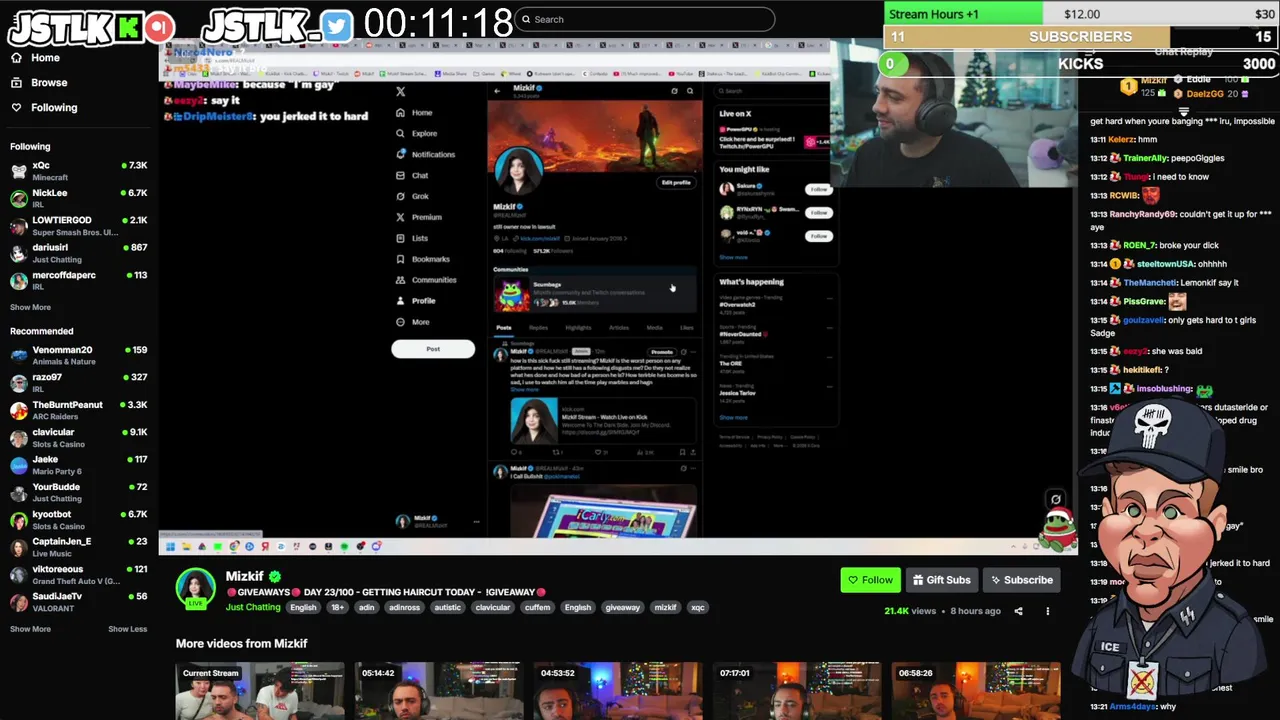
Task: Open dariusirl channel in sidebar
Action: (x=78, y=253)
